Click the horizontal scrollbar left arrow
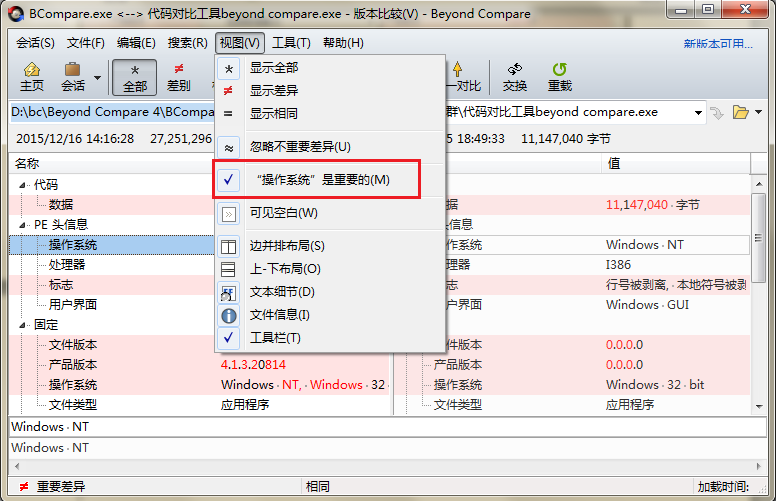 click(17, 466)
